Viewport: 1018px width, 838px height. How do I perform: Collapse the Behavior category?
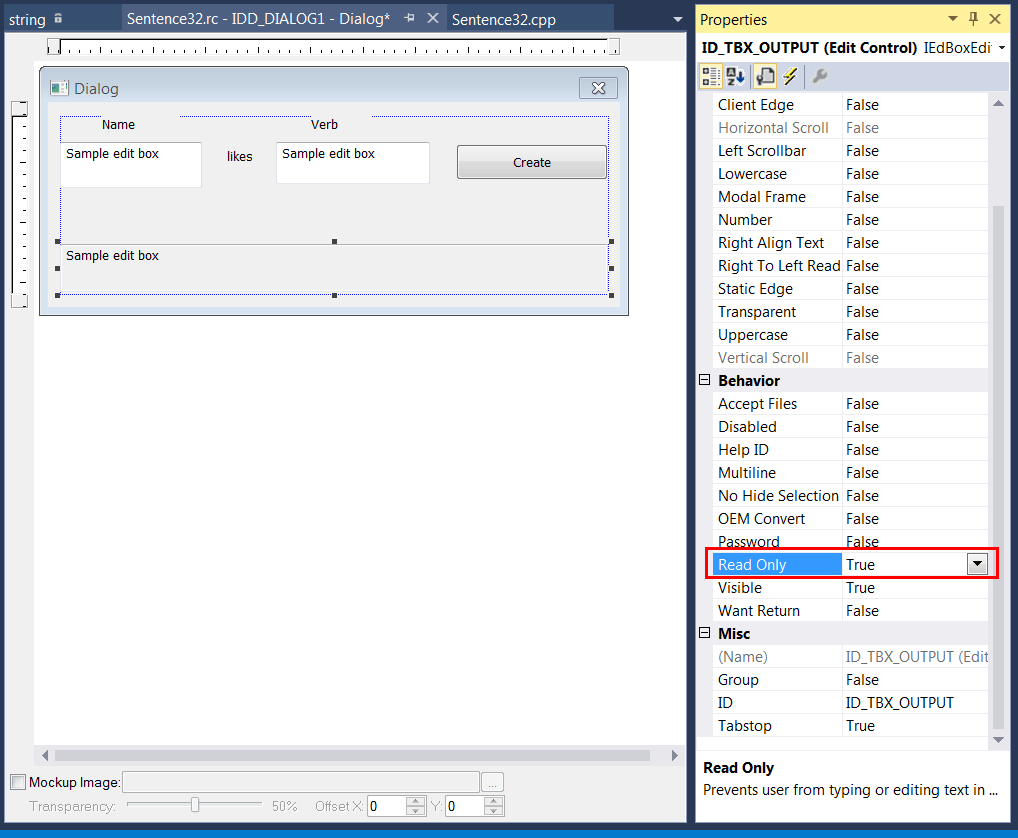(704, 380)
